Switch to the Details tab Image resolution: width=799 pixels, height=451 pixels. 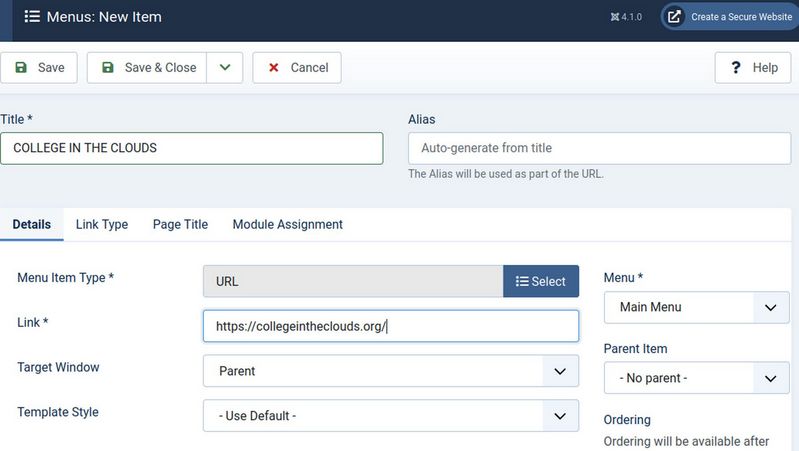(x=32, y=224)
